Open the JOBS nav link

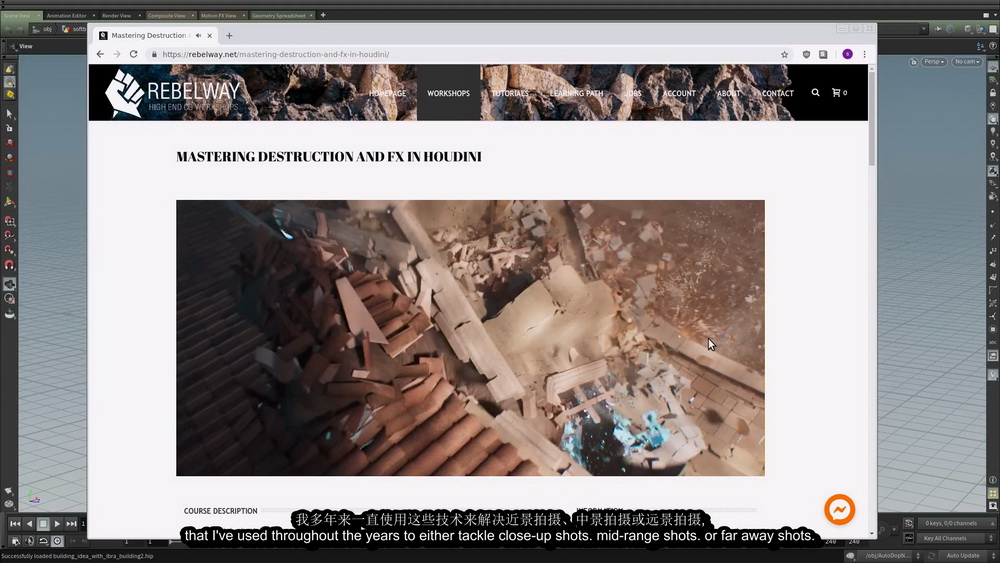(633, 93)
